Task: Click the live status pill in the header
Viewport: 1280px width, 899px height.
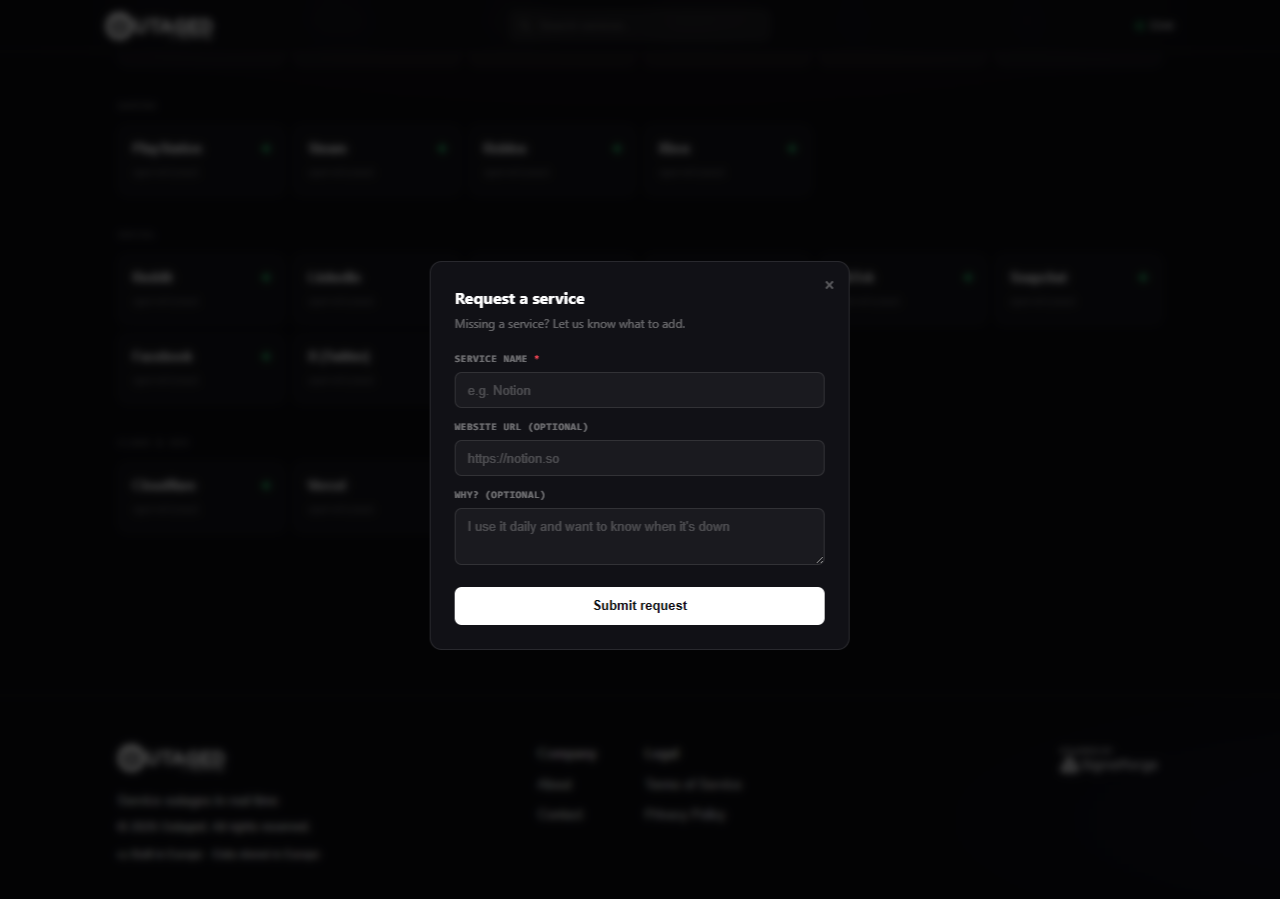Action: coord(1154,26)
